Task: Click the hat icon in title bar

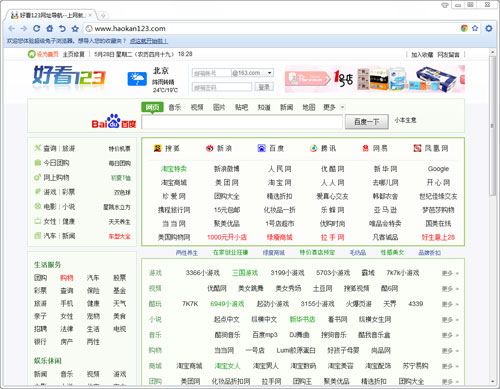Action: [x=444, y=5]
